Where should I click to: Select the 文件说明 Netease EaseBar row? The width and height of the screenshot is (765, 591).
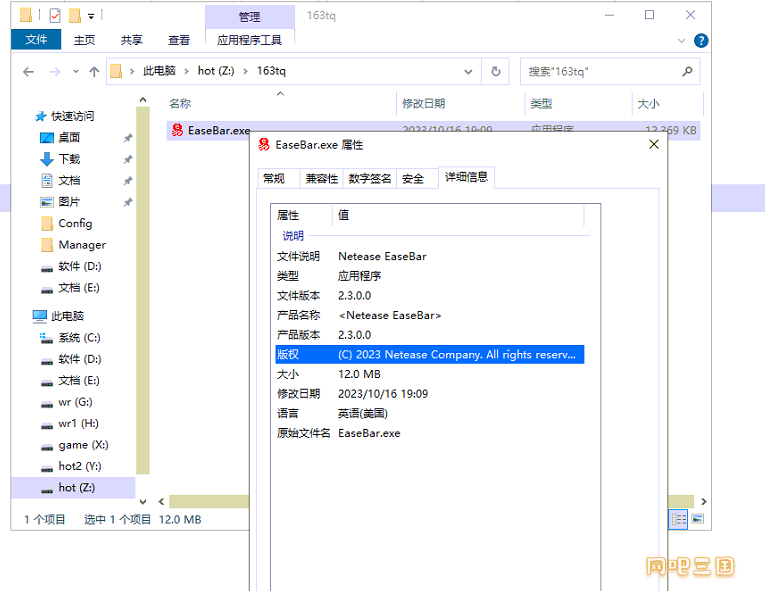click(430, 257)
